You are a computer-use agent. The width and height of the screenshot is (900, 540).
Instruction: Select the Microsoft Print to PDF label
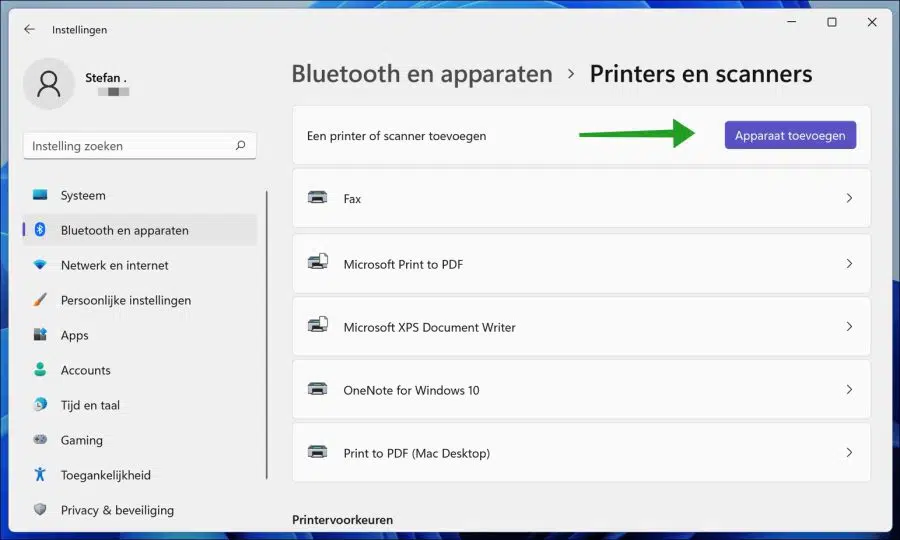coord(403,264)
